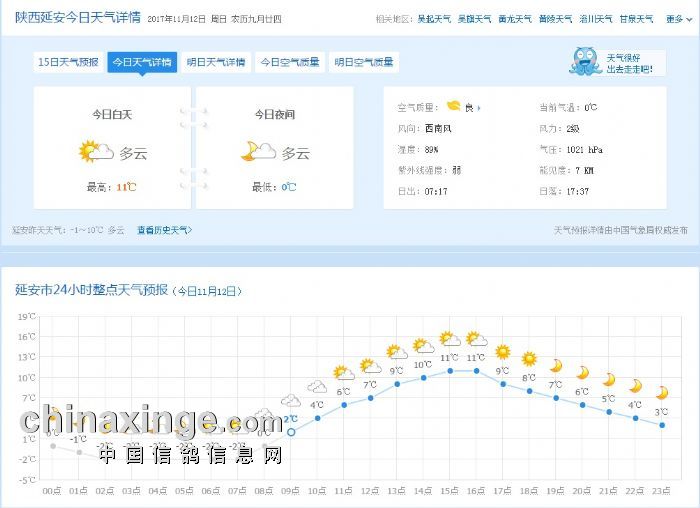Click the air quality cloud icon

click(x=453, y=106)
